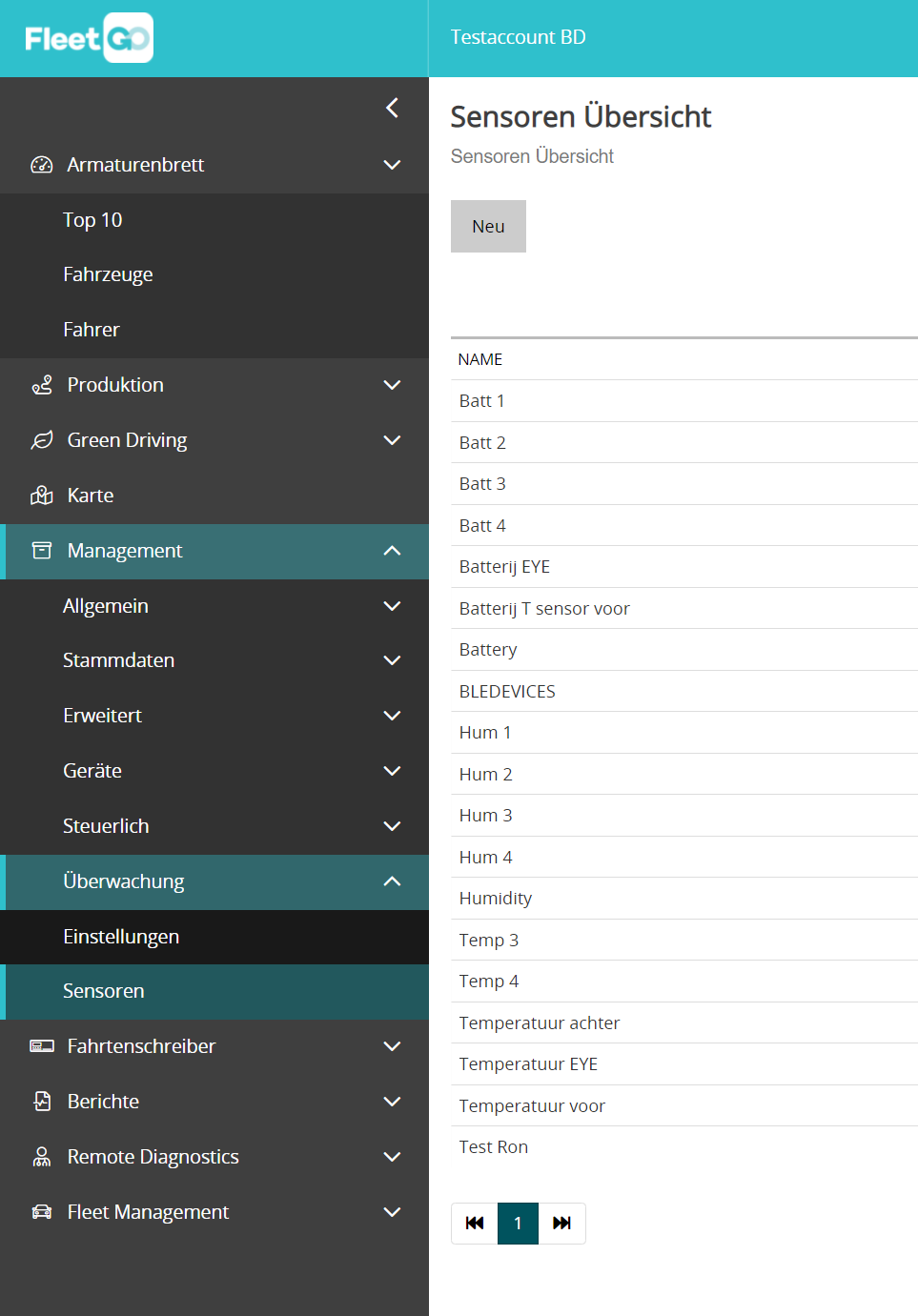Select the Sensoren menu item

(214, 991)
